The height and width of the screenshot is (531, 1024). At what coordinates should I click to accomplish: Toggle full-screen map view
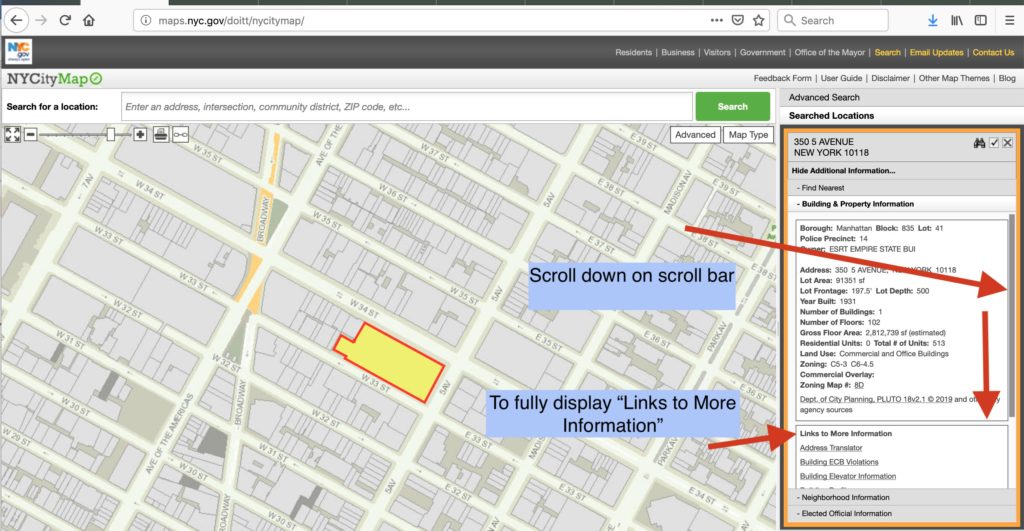click(12, 135)
